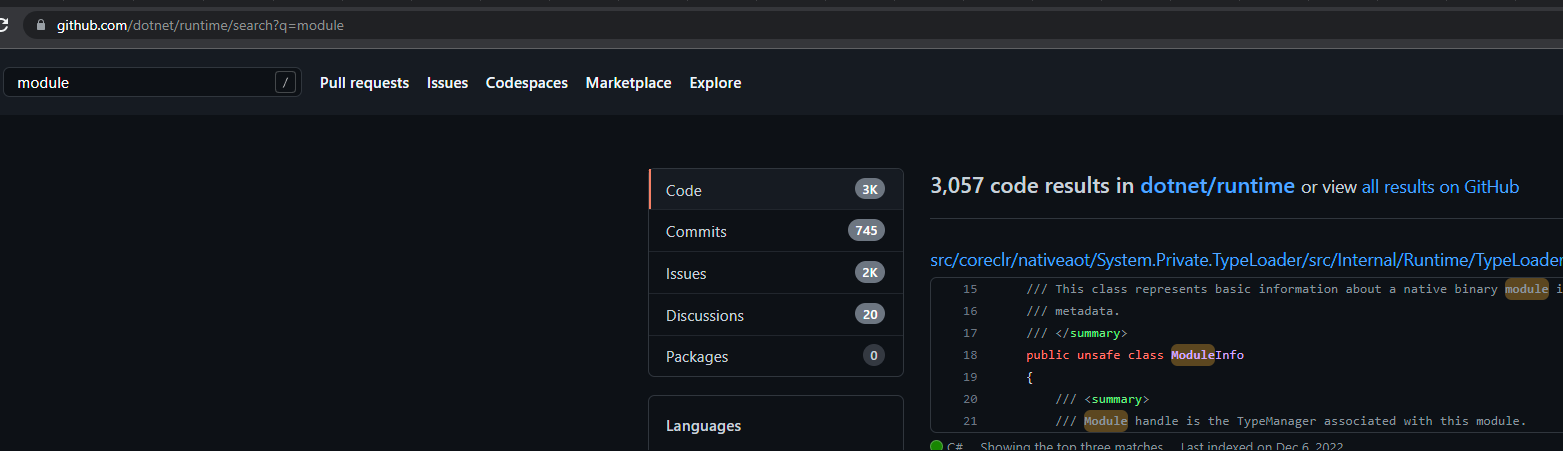Select Issues results filter in sidebar
Screen dimensions: 1563x451
pyautogui.click(x=776, y=273)
